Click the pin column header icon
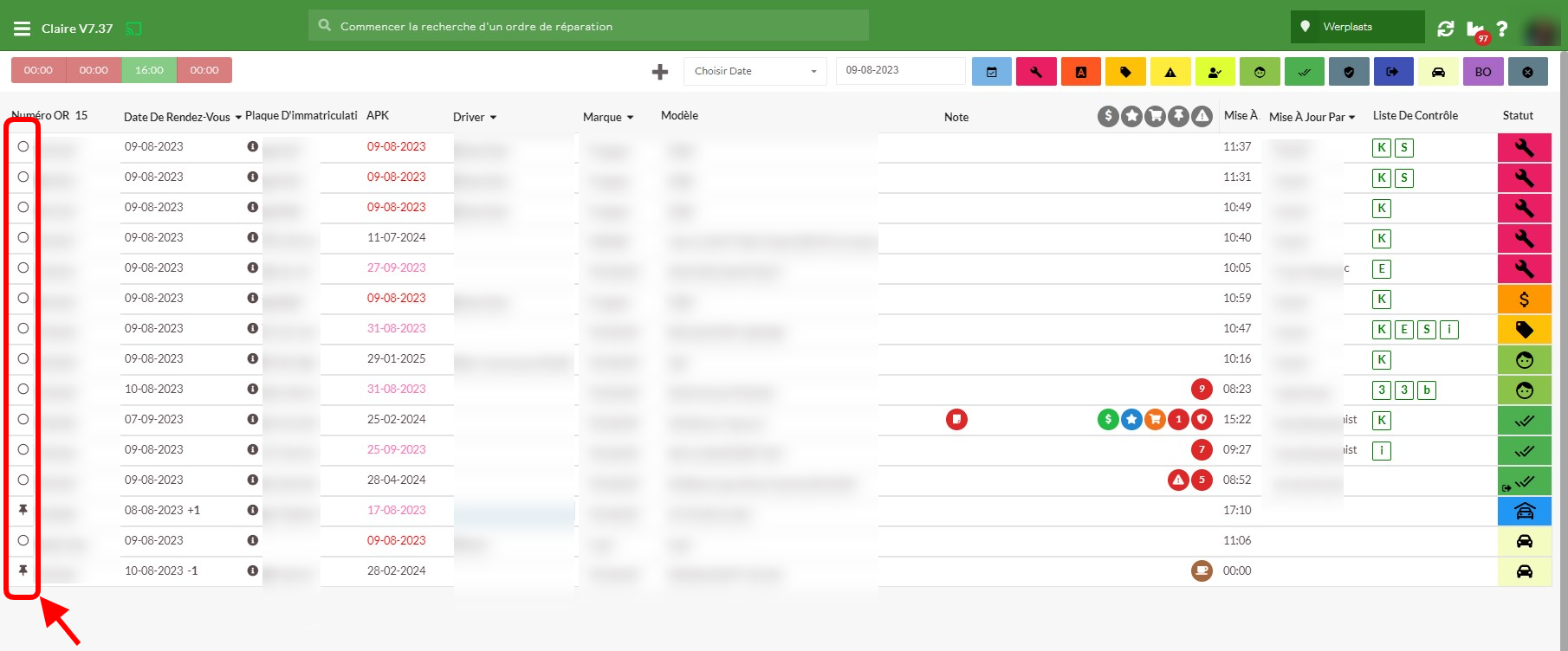 pos(1178,116)
